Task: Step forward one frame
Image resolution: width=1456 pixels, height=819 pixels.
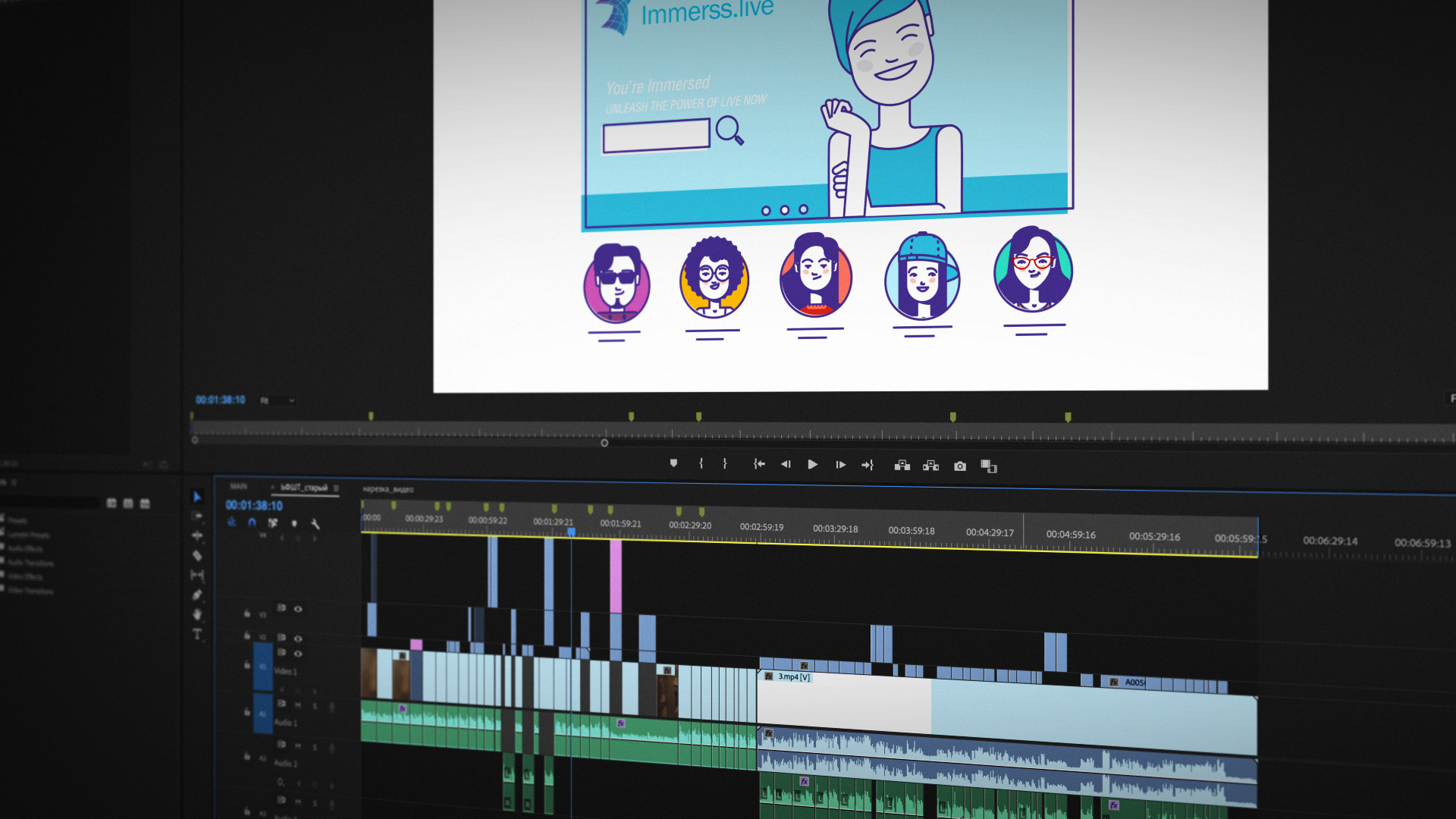Action: [840, 465]
